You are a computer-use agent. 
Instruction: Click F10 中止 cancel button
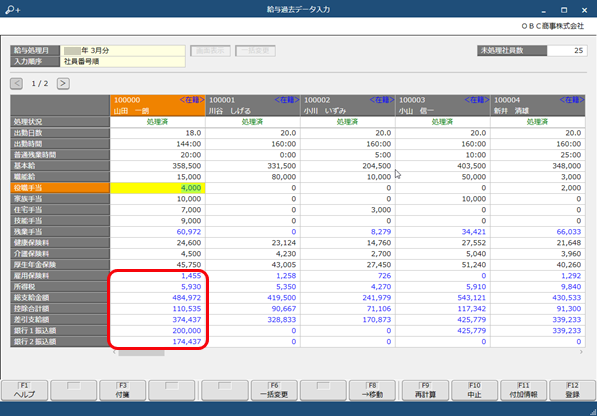click(x=474, y=390)
